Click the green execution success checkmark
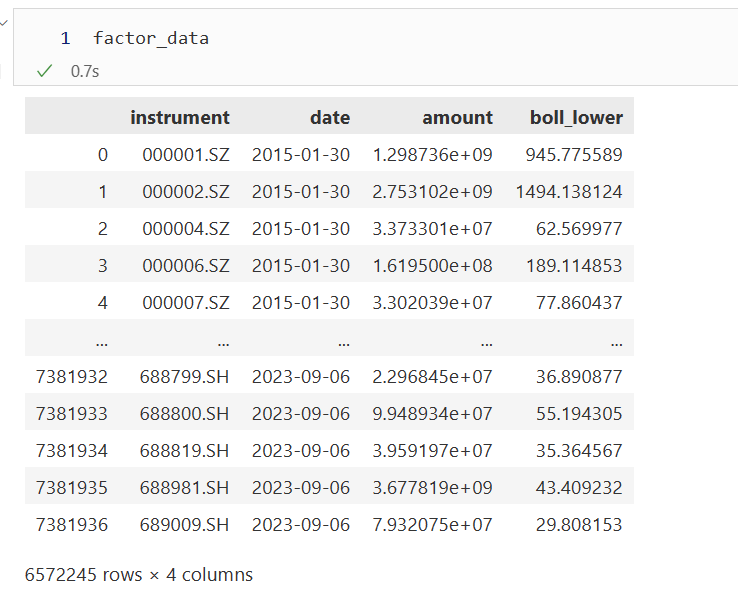Viewport: 738px width, 599px height. tap(44, 71)
